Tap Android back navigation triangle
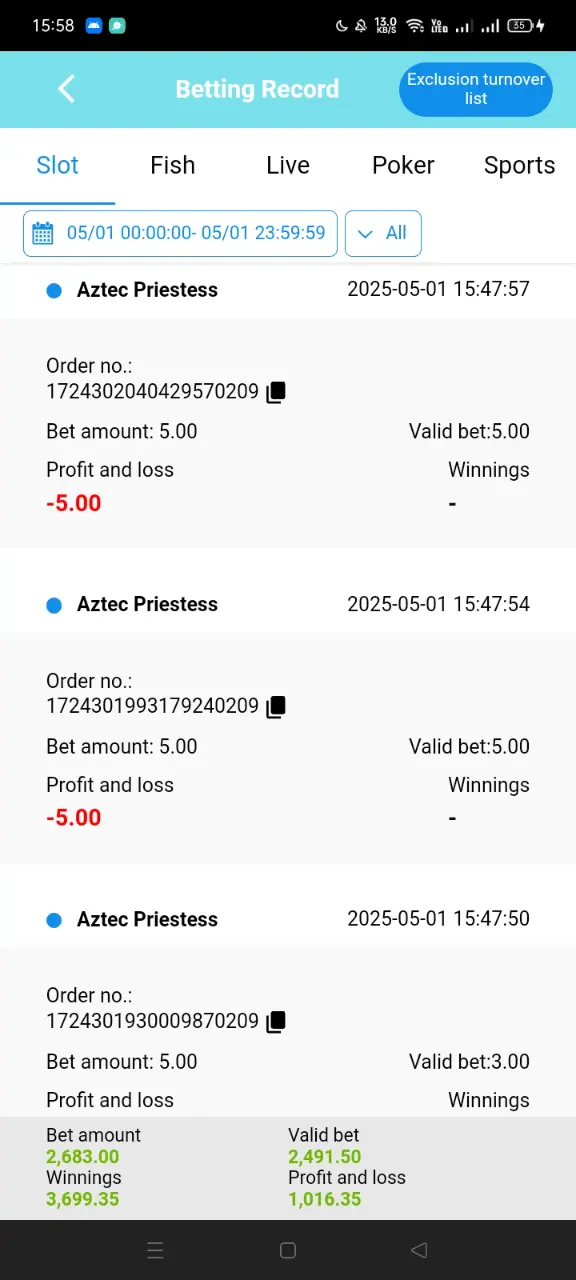 tap(419, 1250)
